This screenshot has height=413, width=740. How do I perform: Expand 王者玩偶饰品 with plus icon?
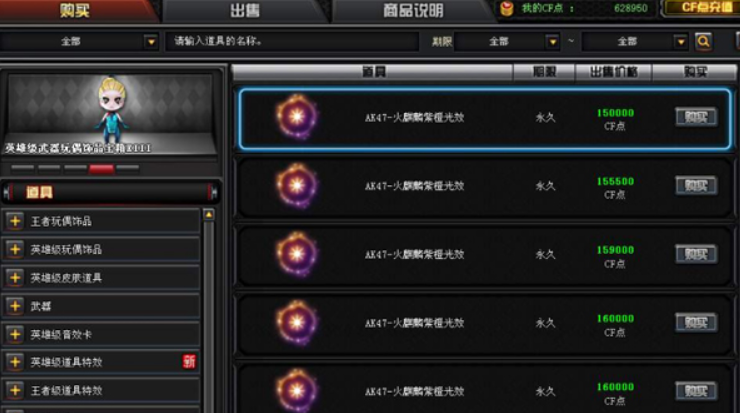coord(15,221)
